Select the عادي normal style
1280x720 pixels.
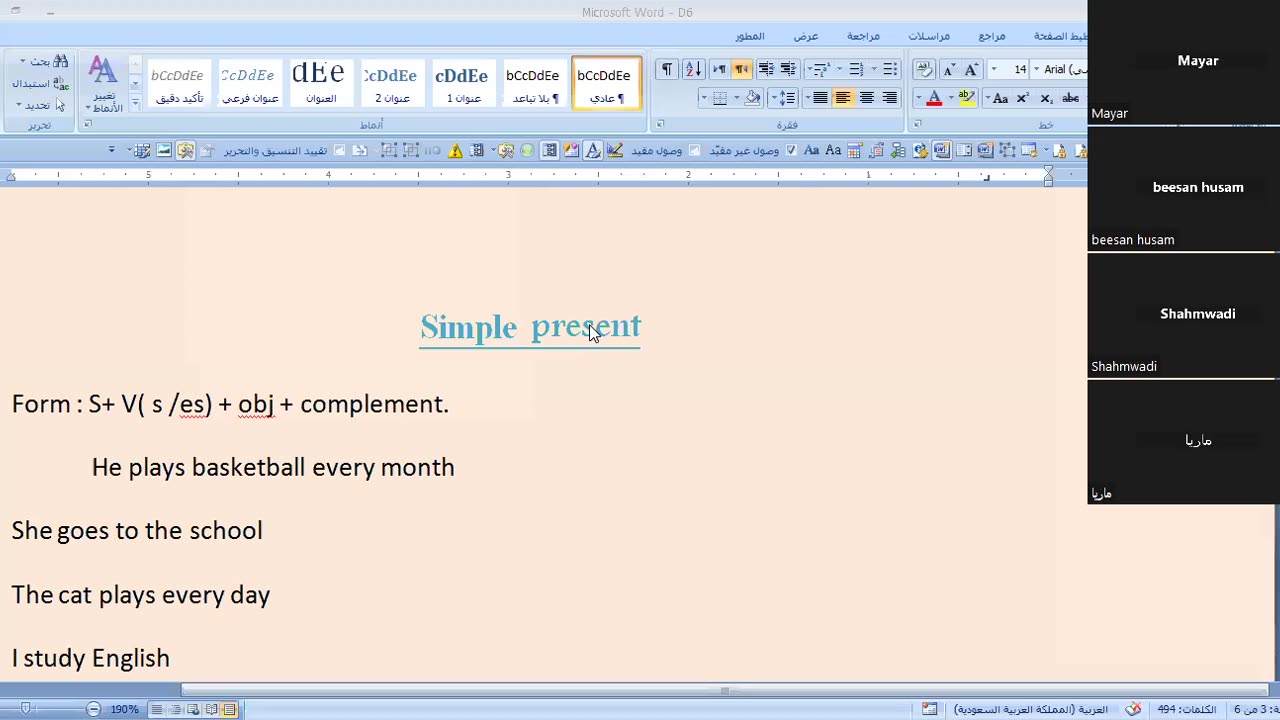606,84
